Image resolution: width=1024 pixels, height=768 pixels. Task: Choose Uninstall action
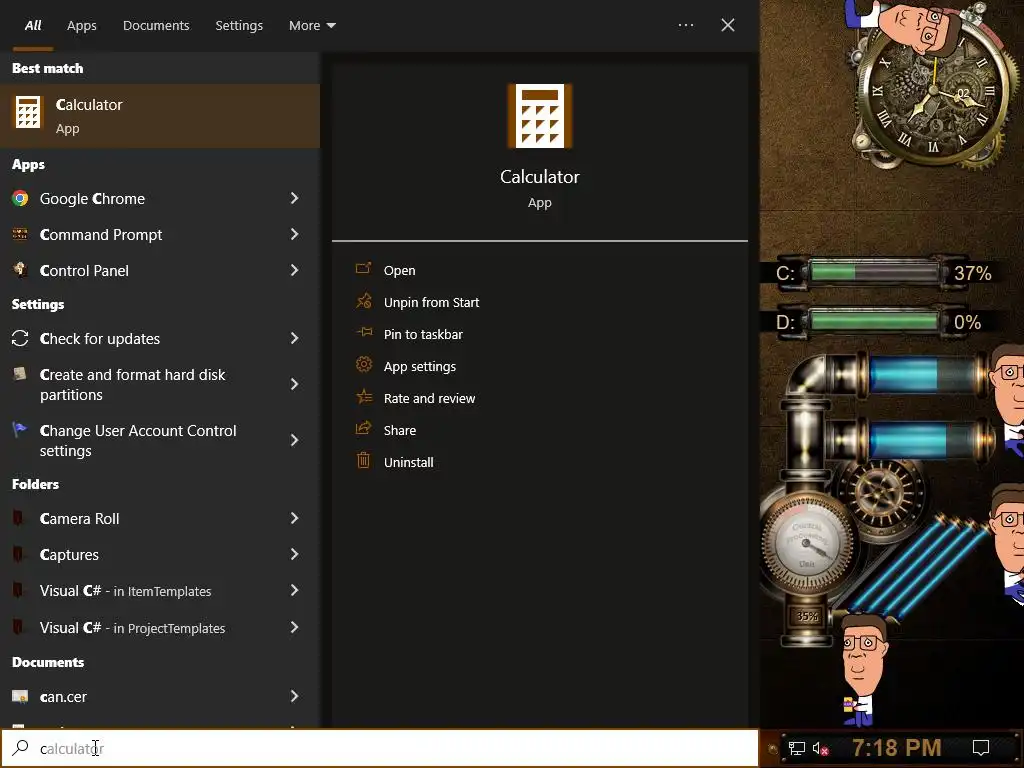[409, 462]
